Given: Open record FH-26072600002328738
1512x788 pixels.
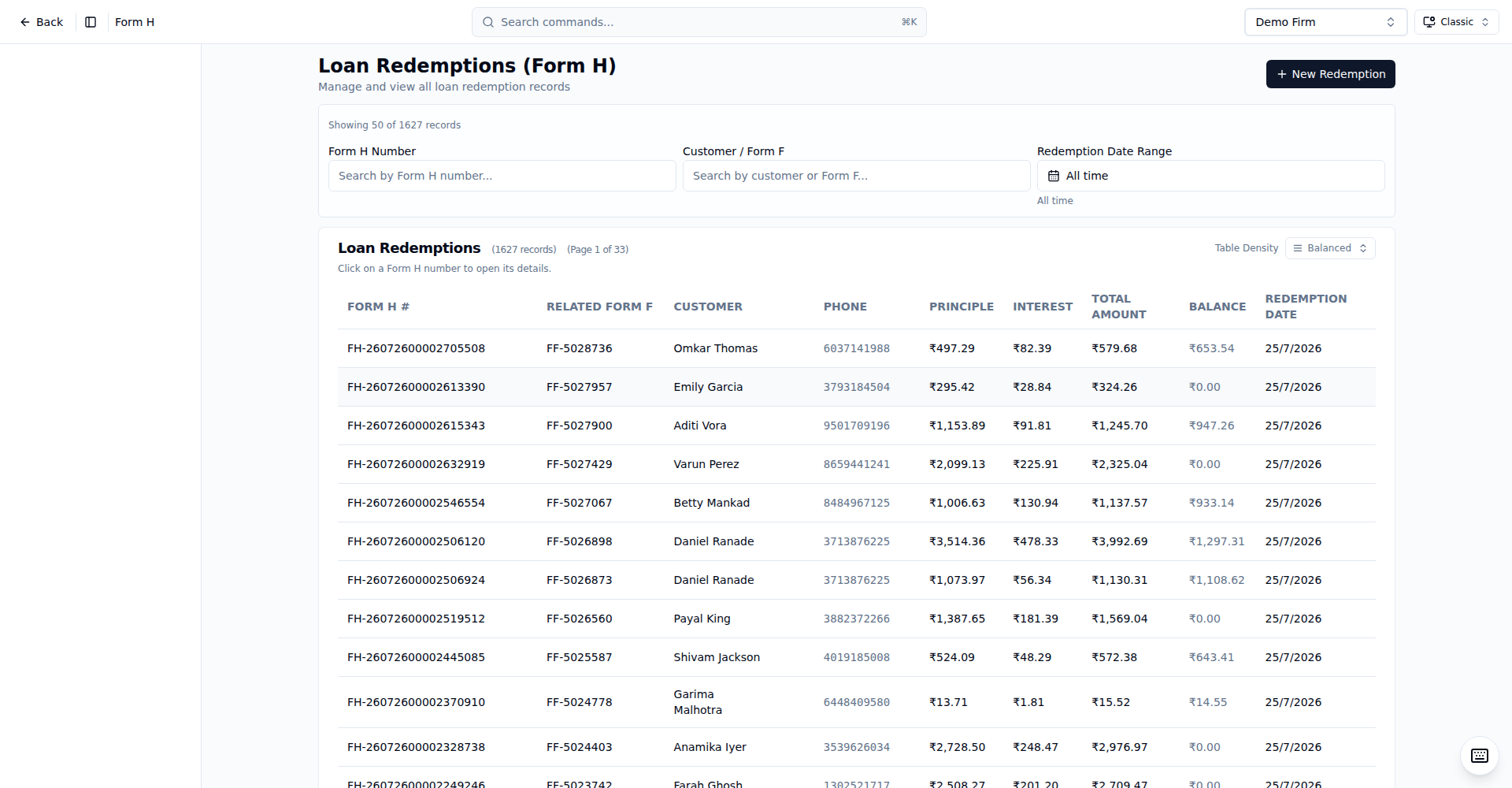Looking at the screenshot, I should pyautogui.click(x=416, y=747).
